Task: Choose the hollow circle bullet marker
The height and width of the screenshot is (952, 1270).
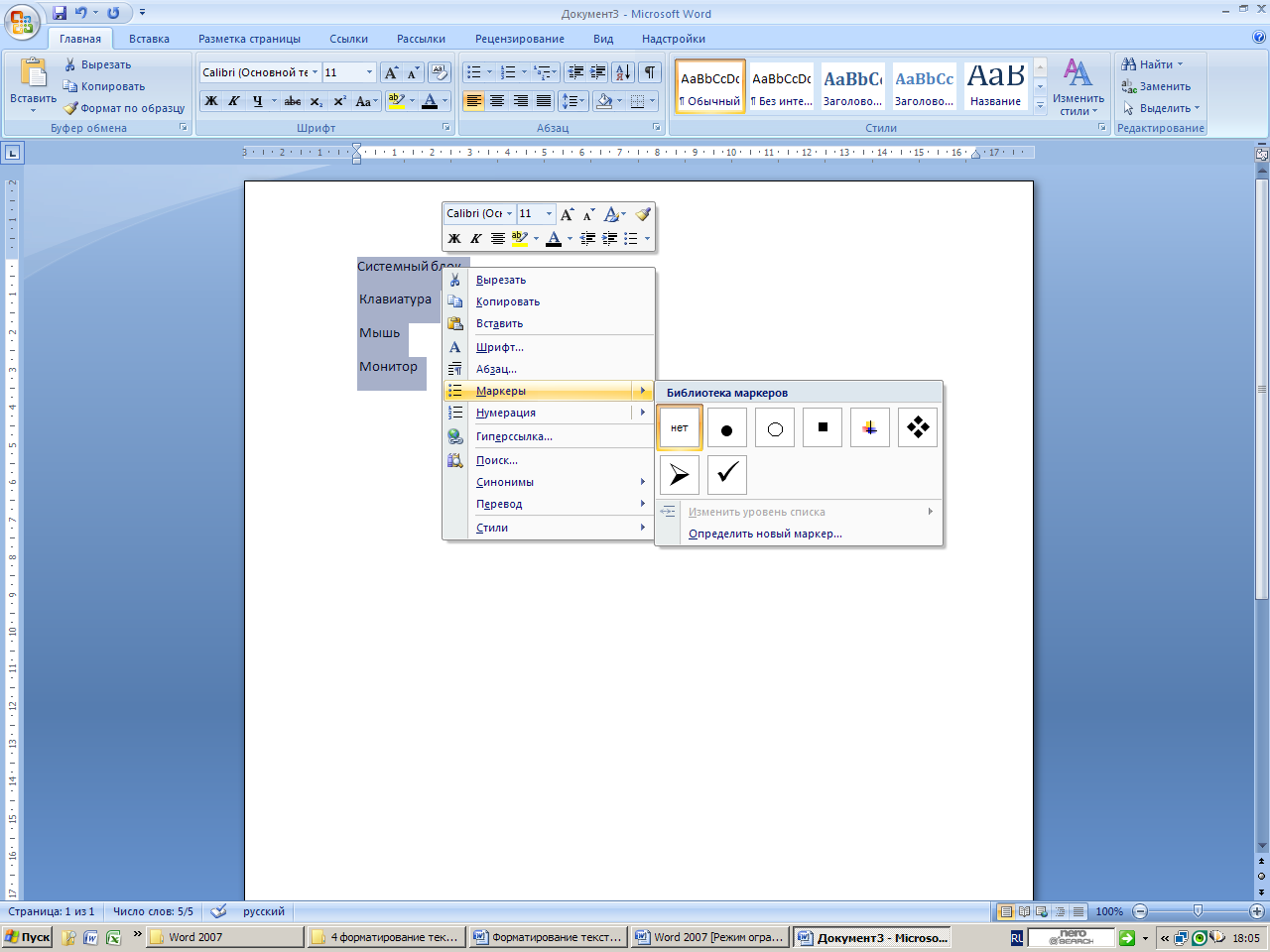Action: coord(775,427)
